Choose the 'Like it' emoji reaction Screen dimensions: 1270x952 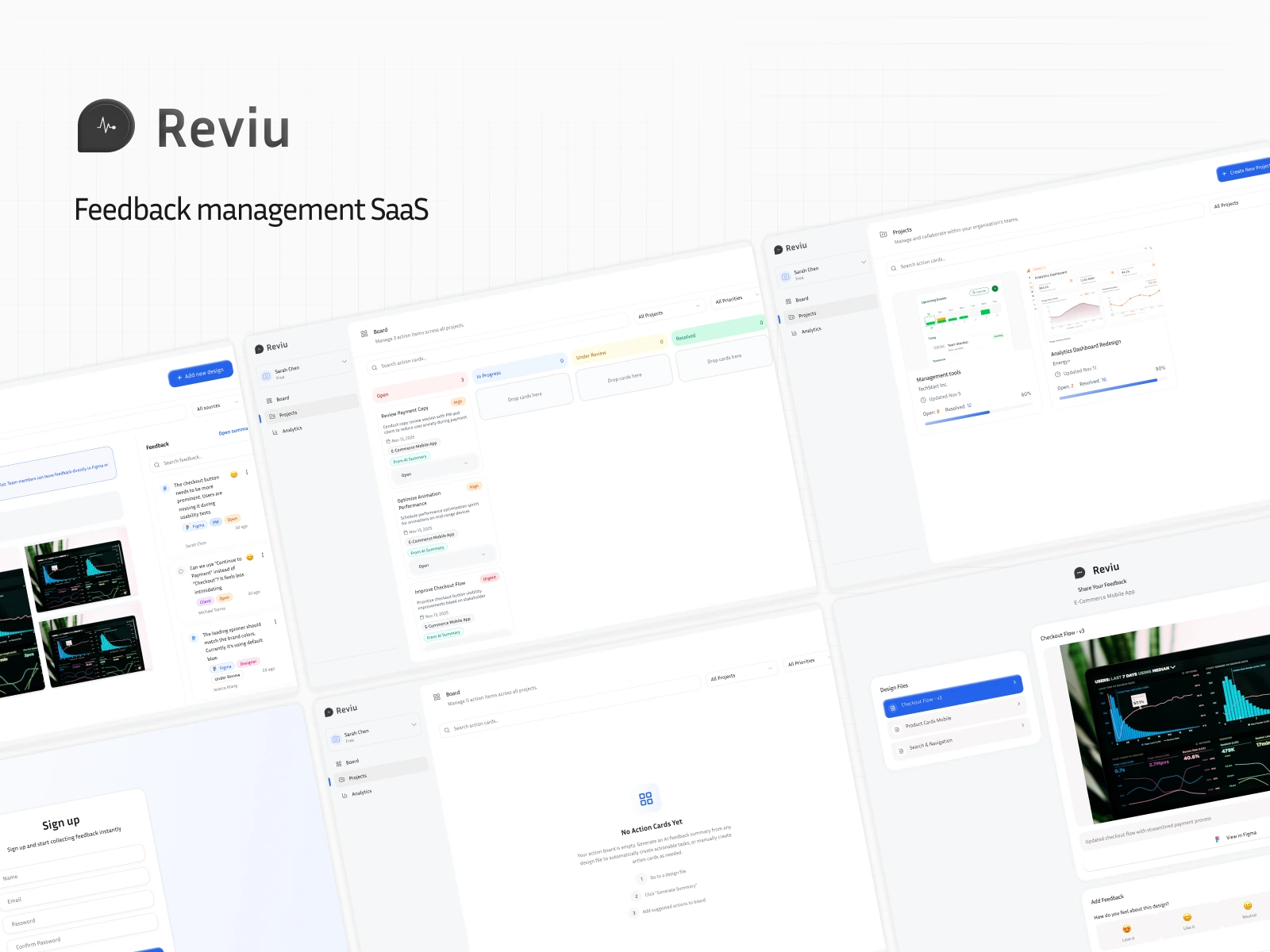[x=1187, y=917]
